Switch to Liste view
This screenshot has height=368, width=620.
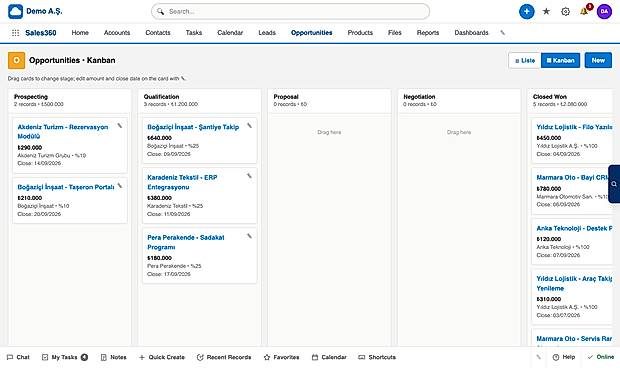pyautogui.click(x=525, y=60)
